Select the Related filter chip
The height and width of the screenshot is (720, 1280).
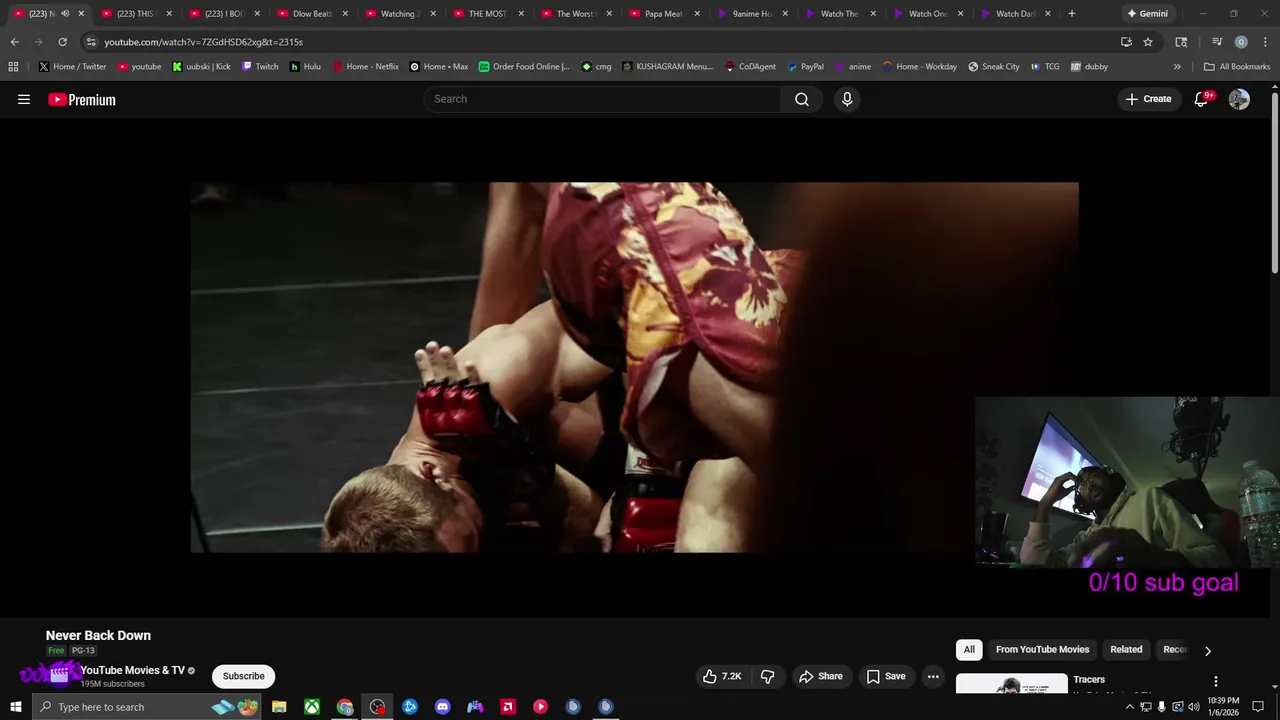(x=1126, y=650)
